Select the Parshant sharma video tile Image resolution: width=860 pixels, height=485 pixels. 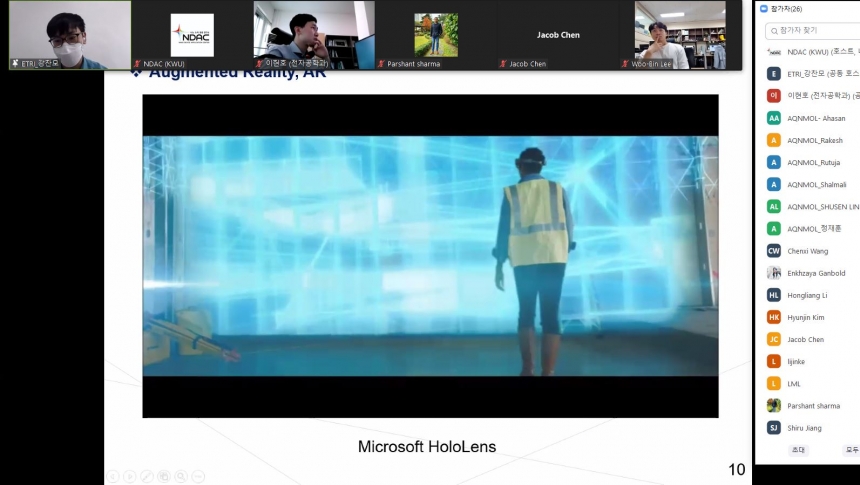pos(436,35)
